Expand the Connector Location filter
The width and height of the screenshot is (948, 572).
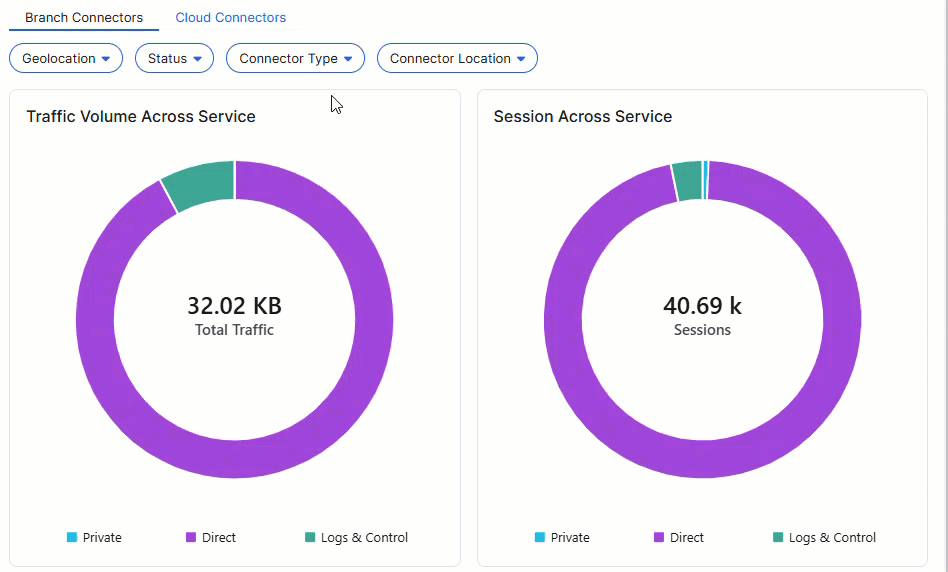(x=457, y=59)
